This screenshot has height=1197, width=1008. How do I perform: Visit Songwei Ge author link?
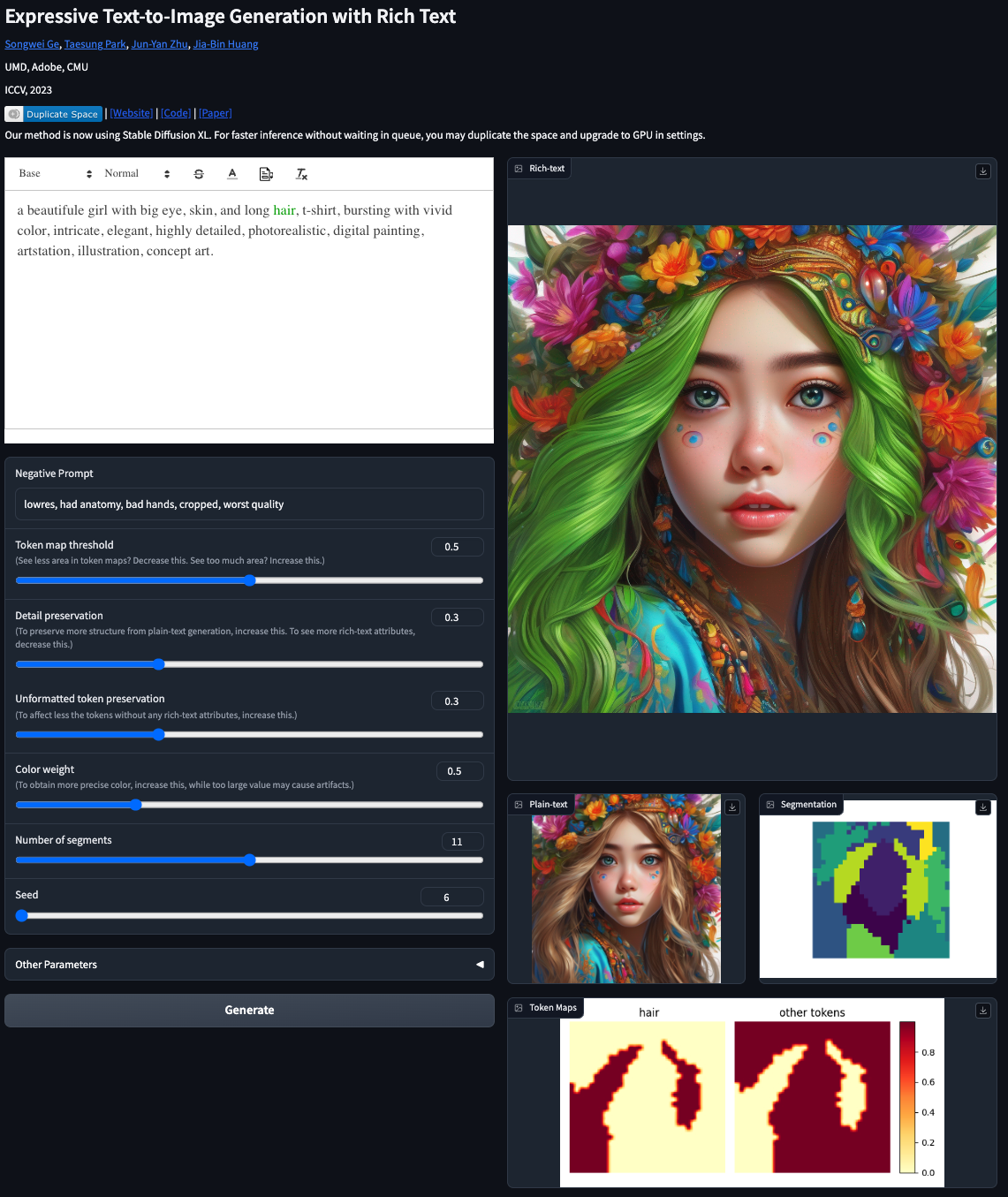(32, 44)
